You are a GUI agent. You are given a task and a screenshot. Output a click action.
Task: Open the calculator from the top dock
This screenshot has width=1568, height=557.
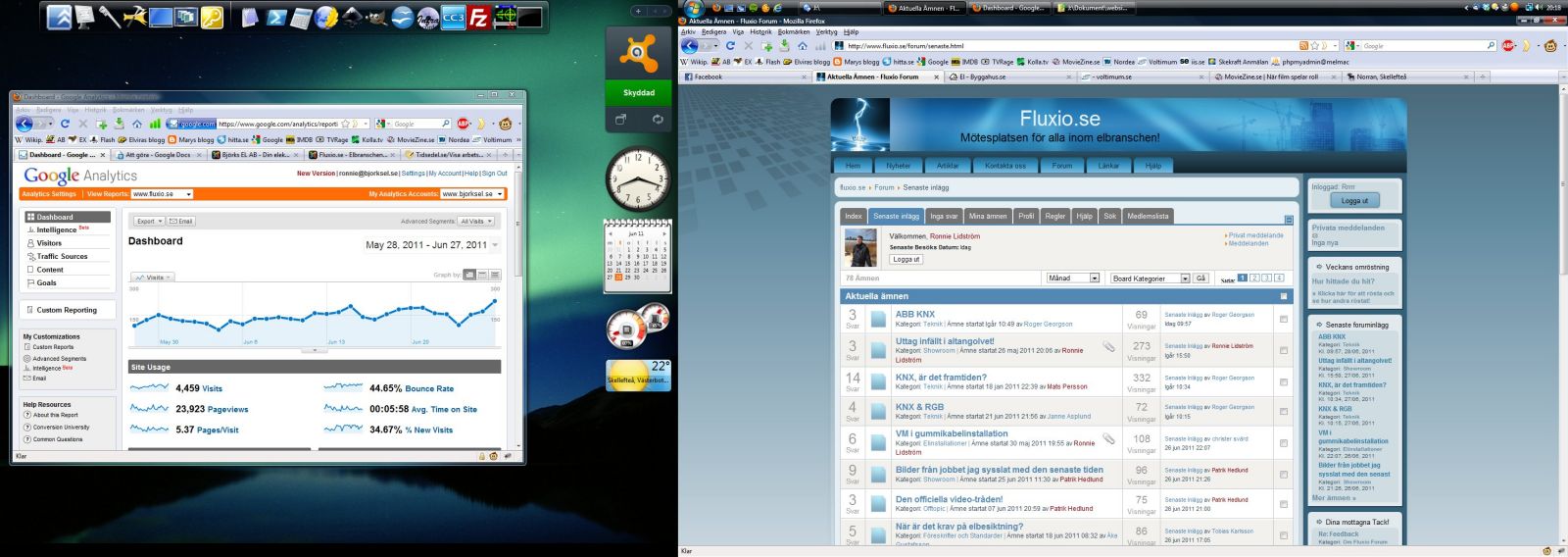301,17
